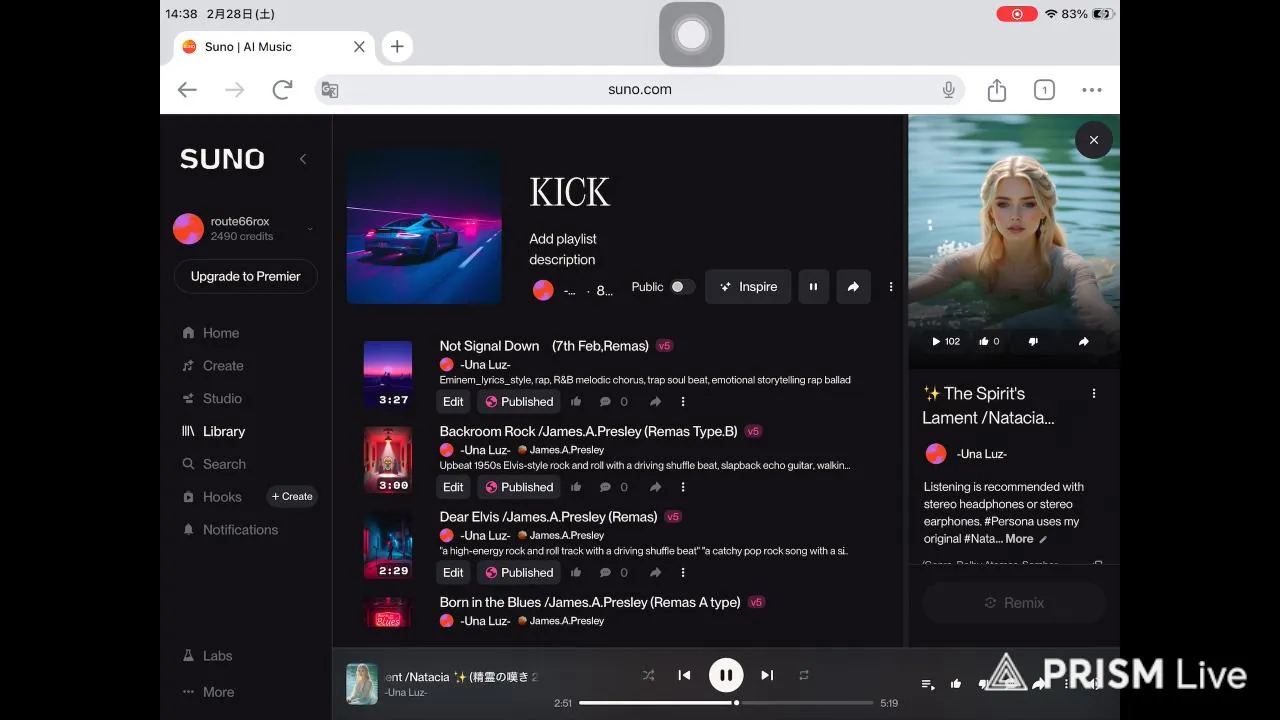This screenshot has height=720, width=1280.
Task: Open more options for Not Signal Down
Action: (x=683, y=402)
